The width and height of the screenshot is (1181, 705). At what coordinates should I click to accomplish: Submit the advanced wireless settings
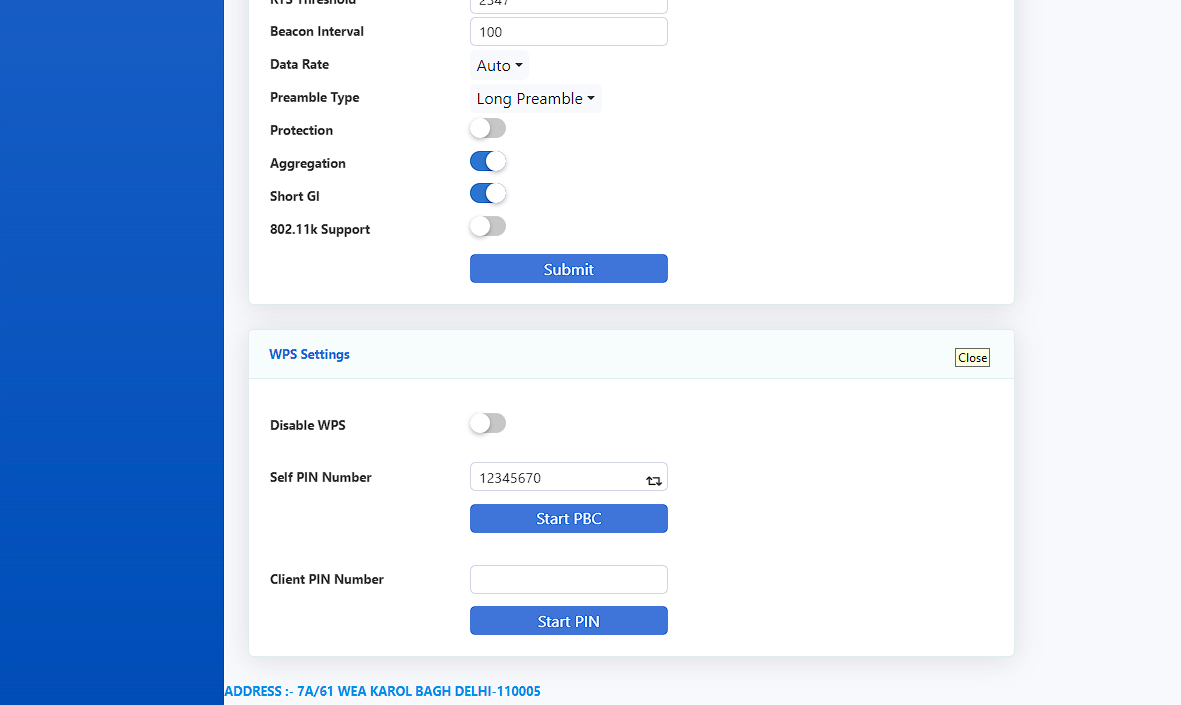coord(569,269)
